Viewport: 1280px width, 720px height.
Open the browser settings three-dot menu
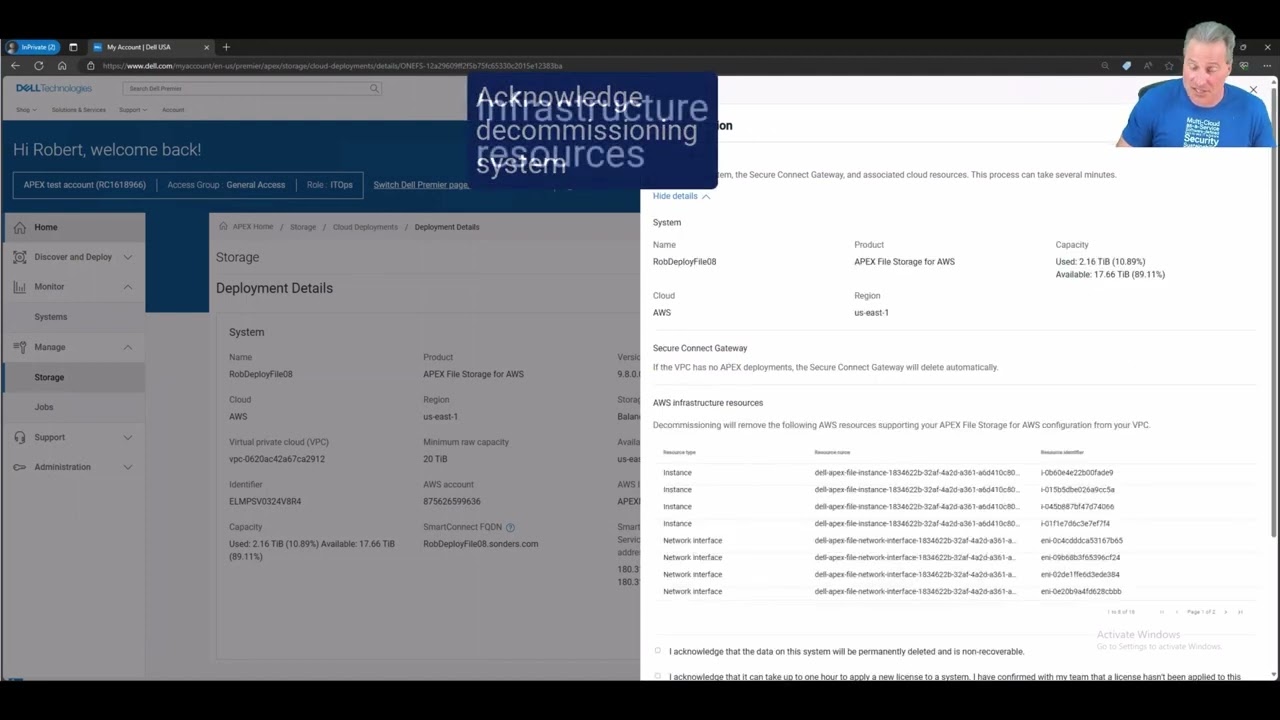(x=1265, y=66)
